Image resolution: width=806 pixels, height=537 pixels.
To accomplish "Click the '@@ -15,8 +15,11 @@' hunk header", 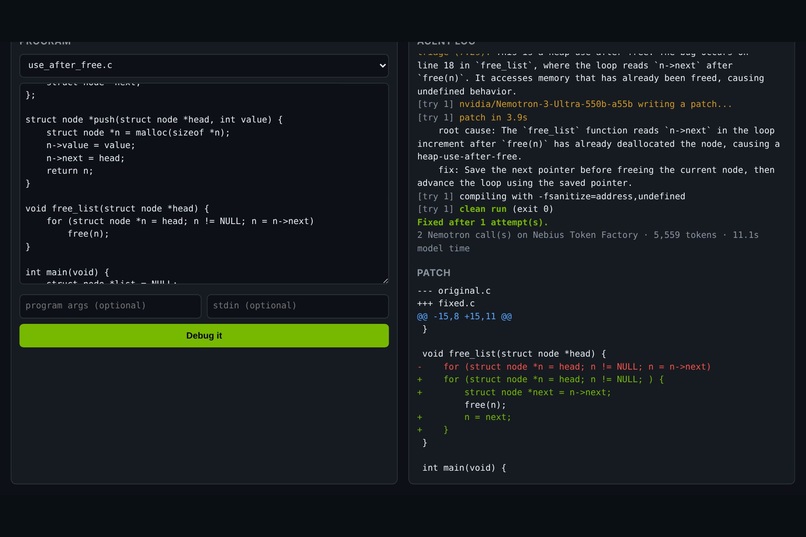I will point(464,317).
